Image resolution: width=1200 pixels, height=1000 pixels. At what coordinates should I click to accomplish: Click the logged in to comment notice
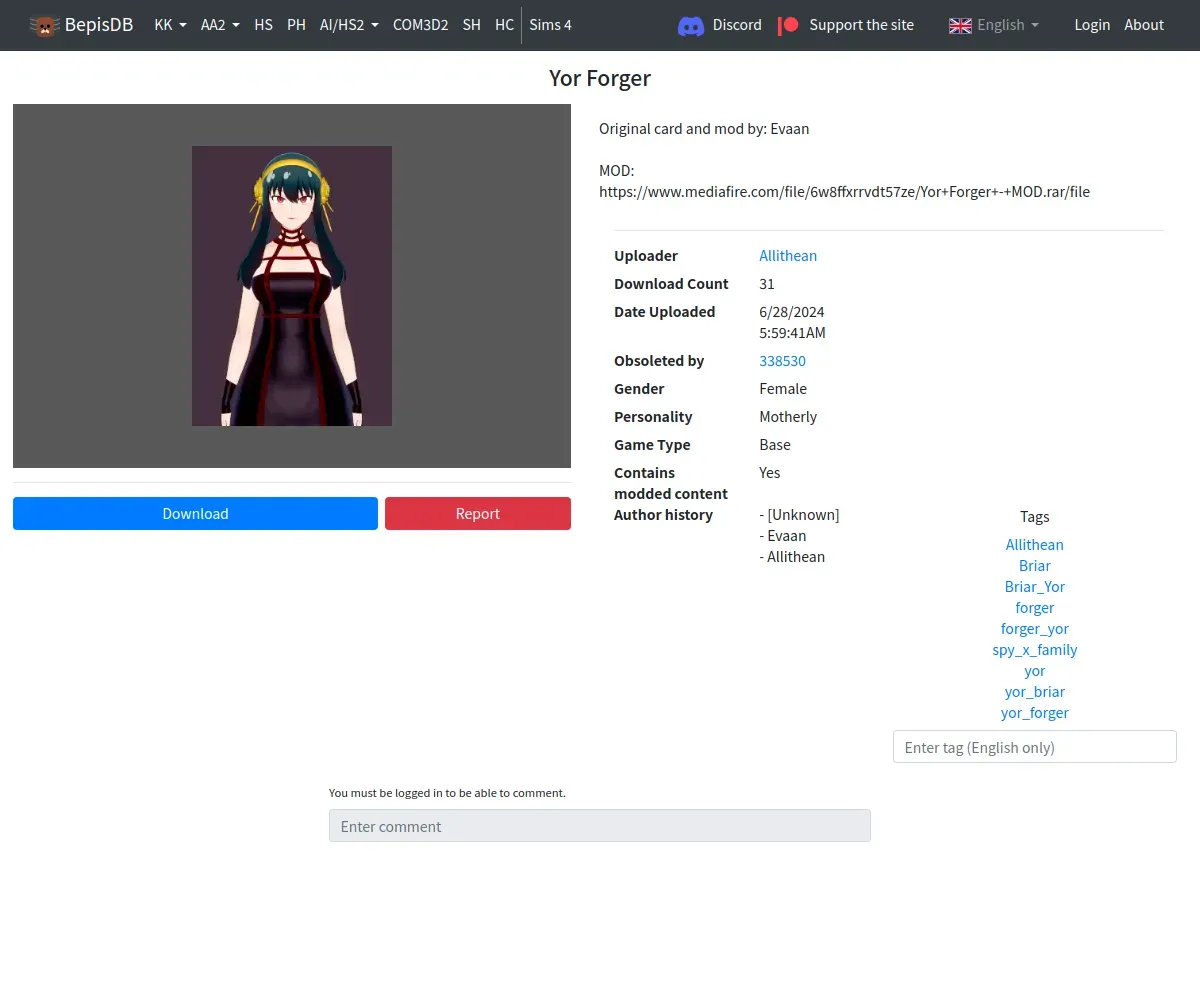[447, 793]
